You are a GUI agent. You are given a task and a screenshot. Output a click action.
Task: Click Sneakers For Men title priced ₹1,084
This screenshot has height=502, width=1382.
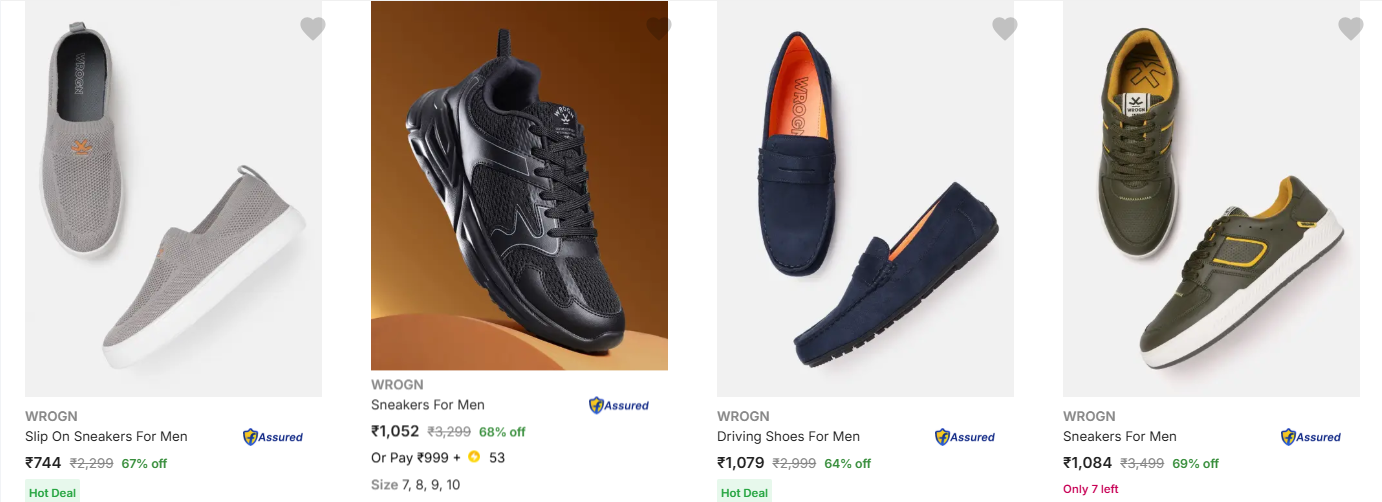point(1120,436)
